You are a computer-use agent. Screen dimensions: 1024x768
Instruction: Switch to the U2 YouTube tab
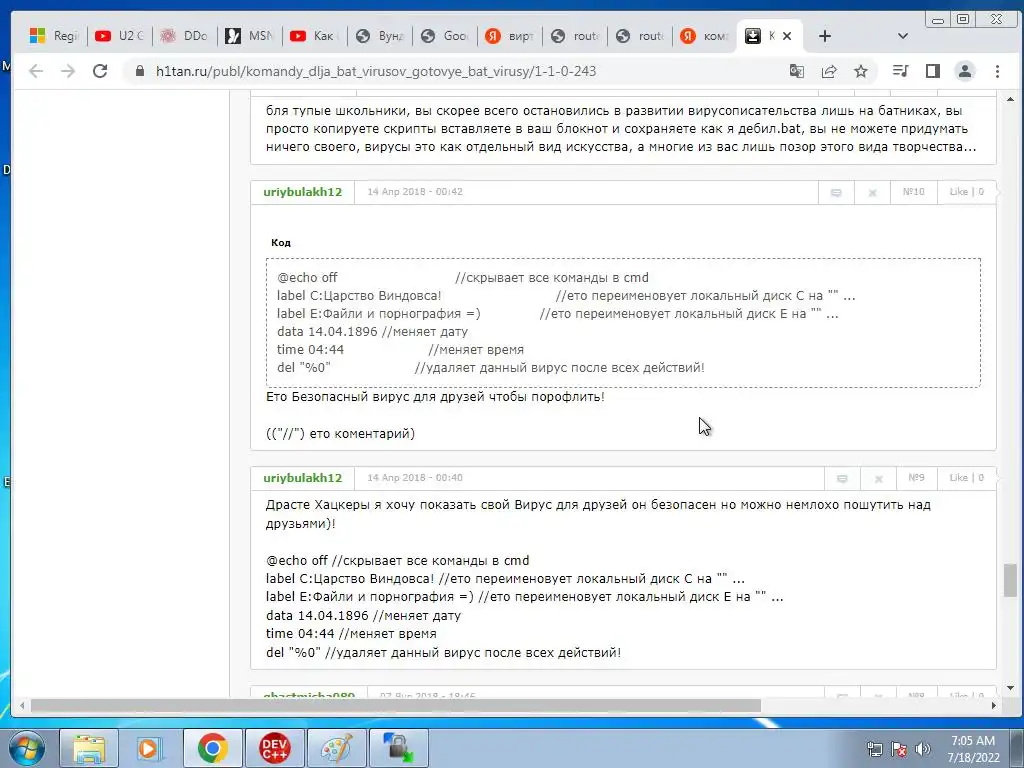click(119, 36)
